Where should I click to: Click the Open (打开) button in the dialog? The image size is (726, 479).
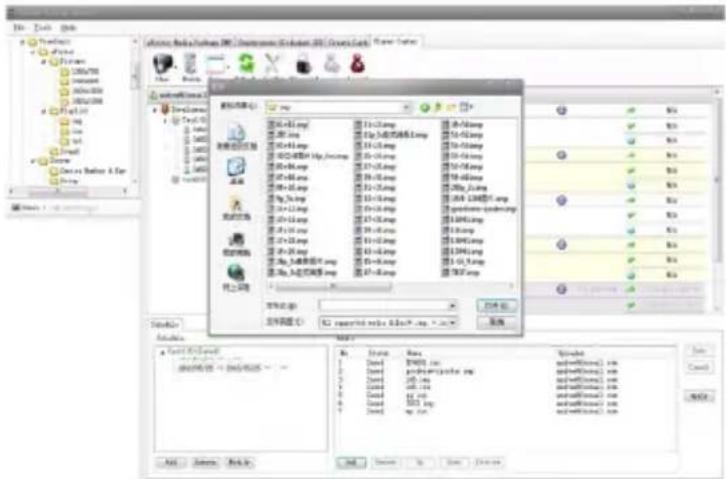pos(496,306)
